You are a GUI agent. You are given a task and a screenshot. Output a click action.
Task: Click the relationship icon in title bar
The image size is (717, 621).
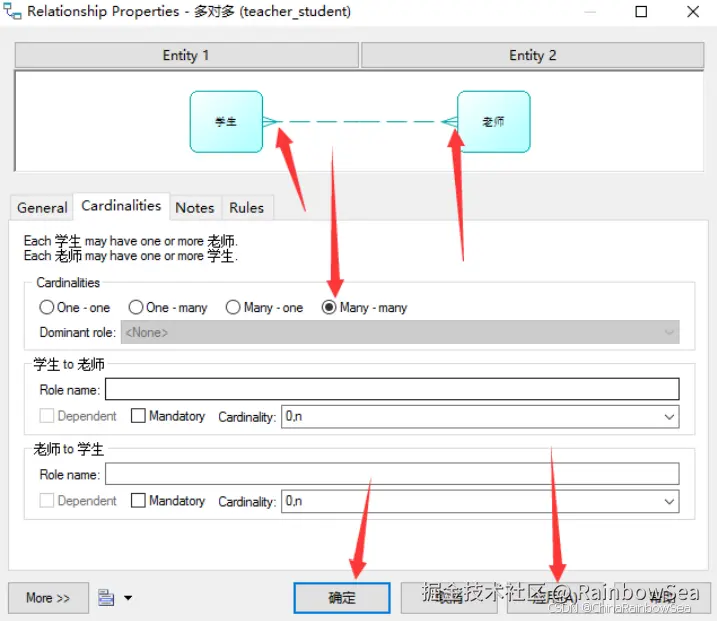[12, 11]
